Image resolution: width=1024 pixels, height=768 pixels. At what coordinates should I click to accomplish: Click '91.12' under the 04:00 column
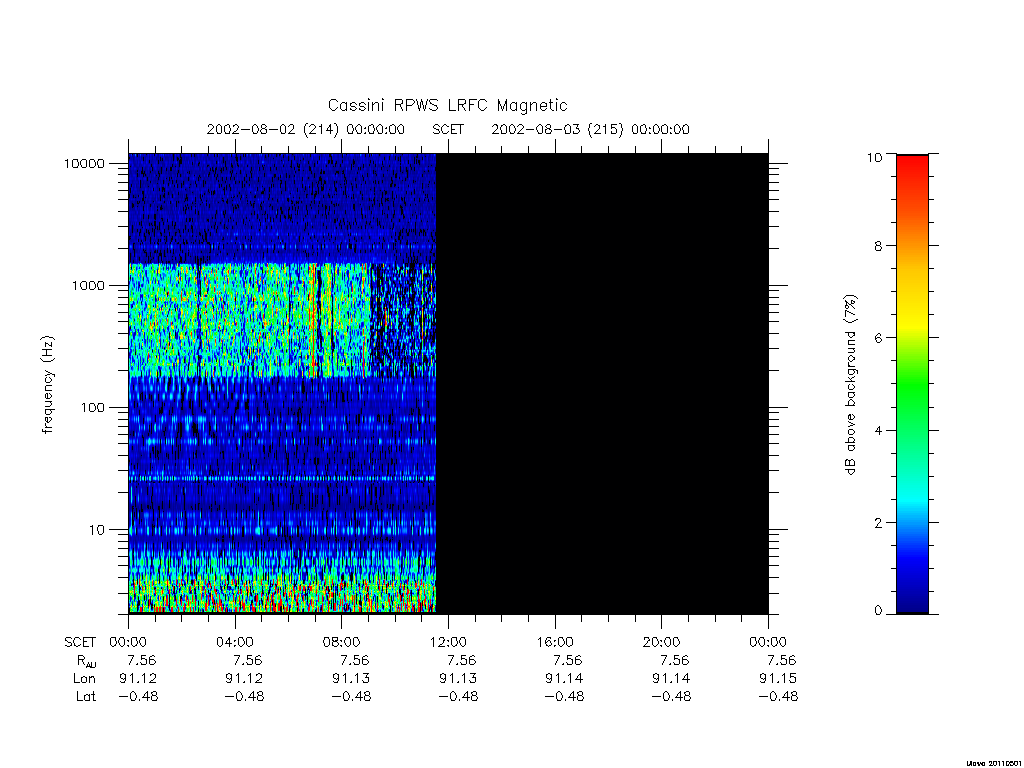tap(244, 679)
